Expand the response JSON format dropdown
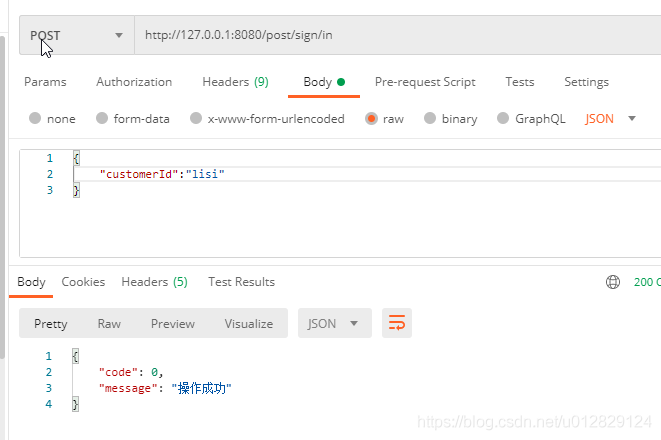 (x=335, y=323)
